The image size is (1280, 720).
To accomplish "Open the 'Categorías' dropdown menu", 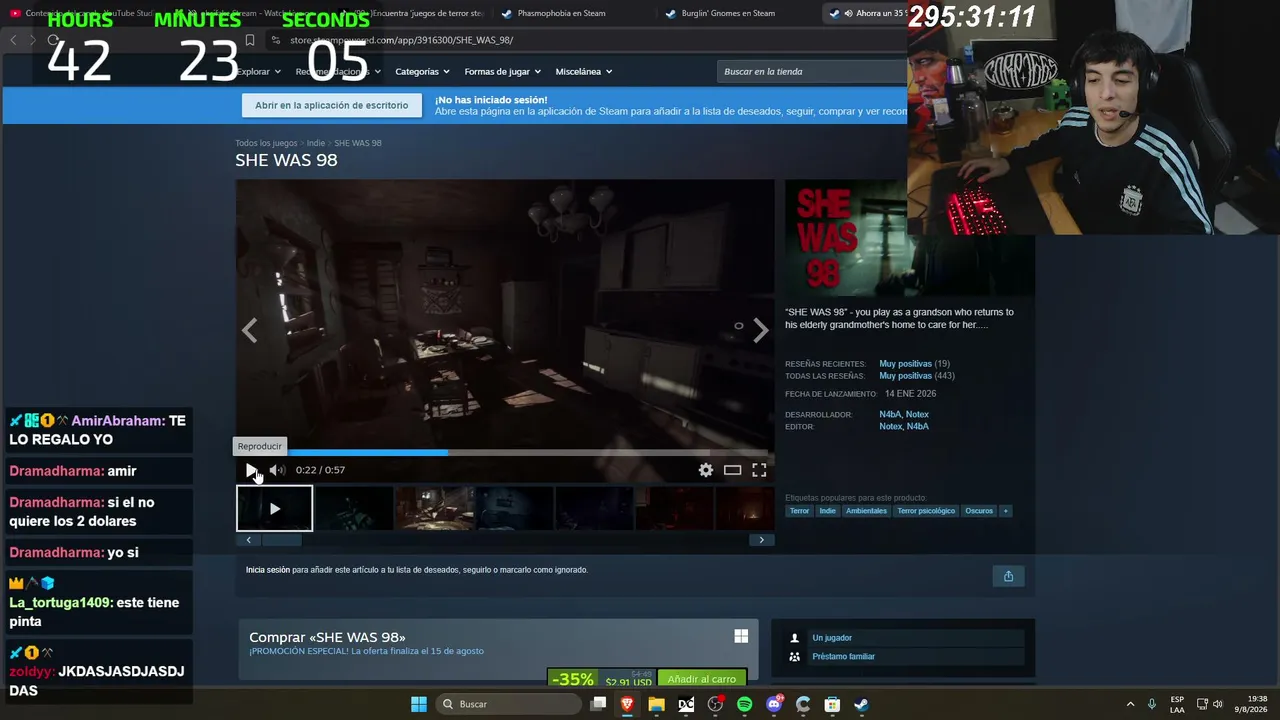I will [422, 72].
